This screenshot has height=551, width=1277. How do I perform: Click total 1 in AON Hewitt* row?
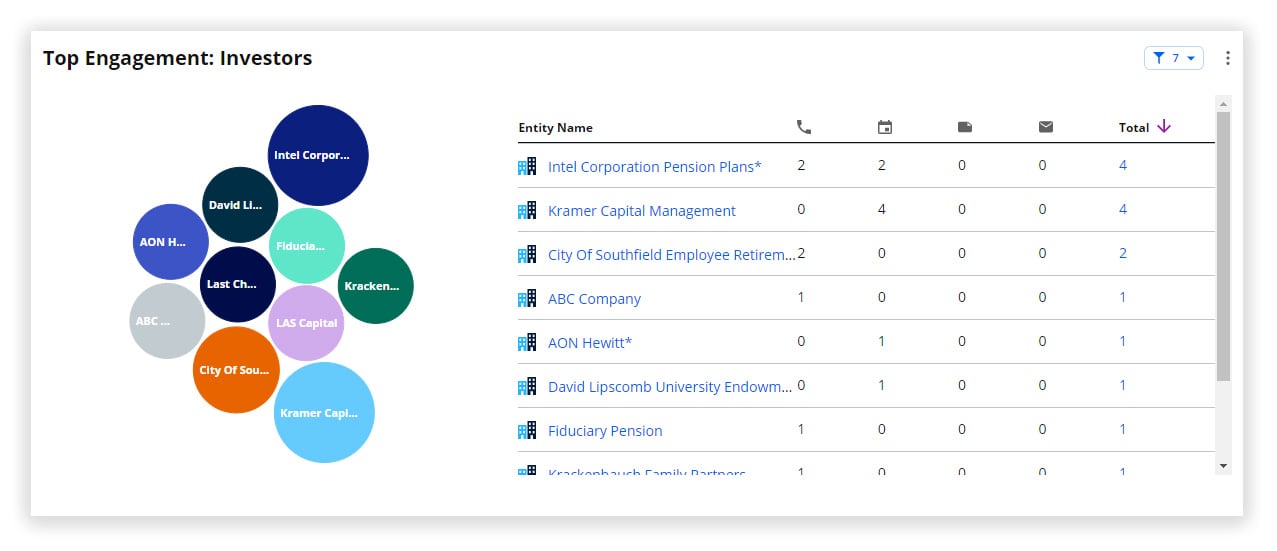click(1123, 341)
